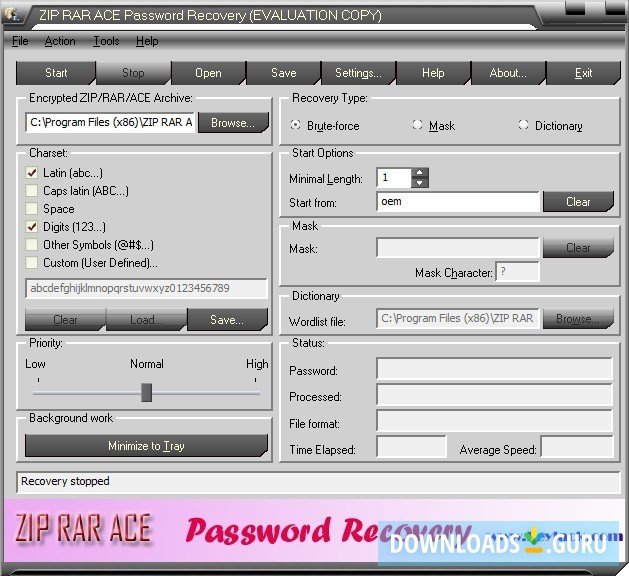Select Mask recovery type
Image resolution: width=629 pixels, height=576 pixels.
point(418,125)
